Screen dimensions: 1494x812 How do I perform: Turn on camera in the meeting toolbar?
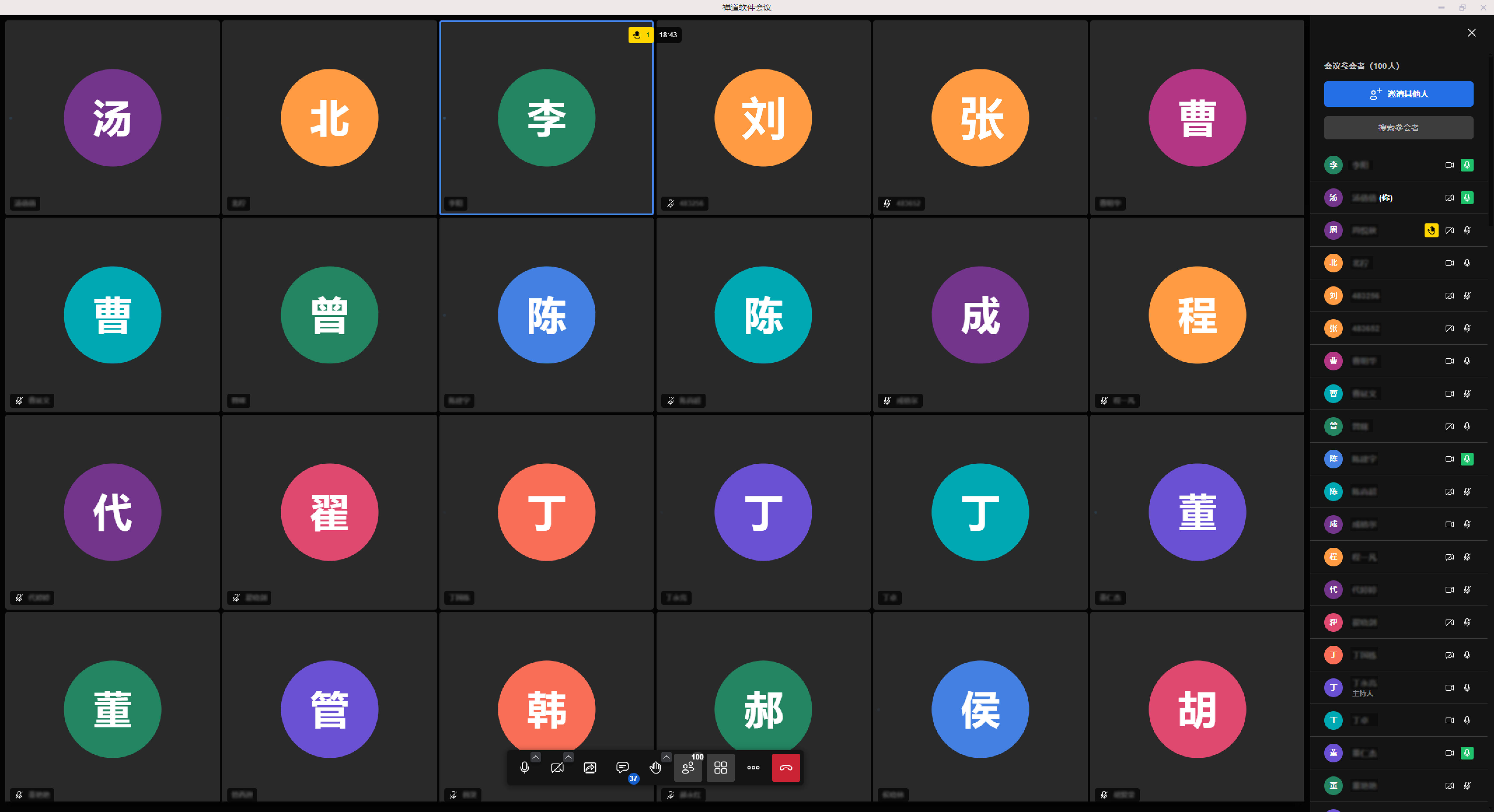(557, 767)
